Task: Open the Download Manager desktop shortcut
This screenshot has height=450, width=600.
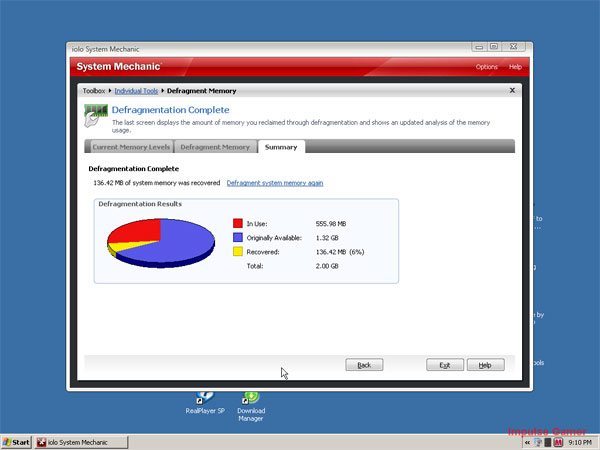Action: 251,406
